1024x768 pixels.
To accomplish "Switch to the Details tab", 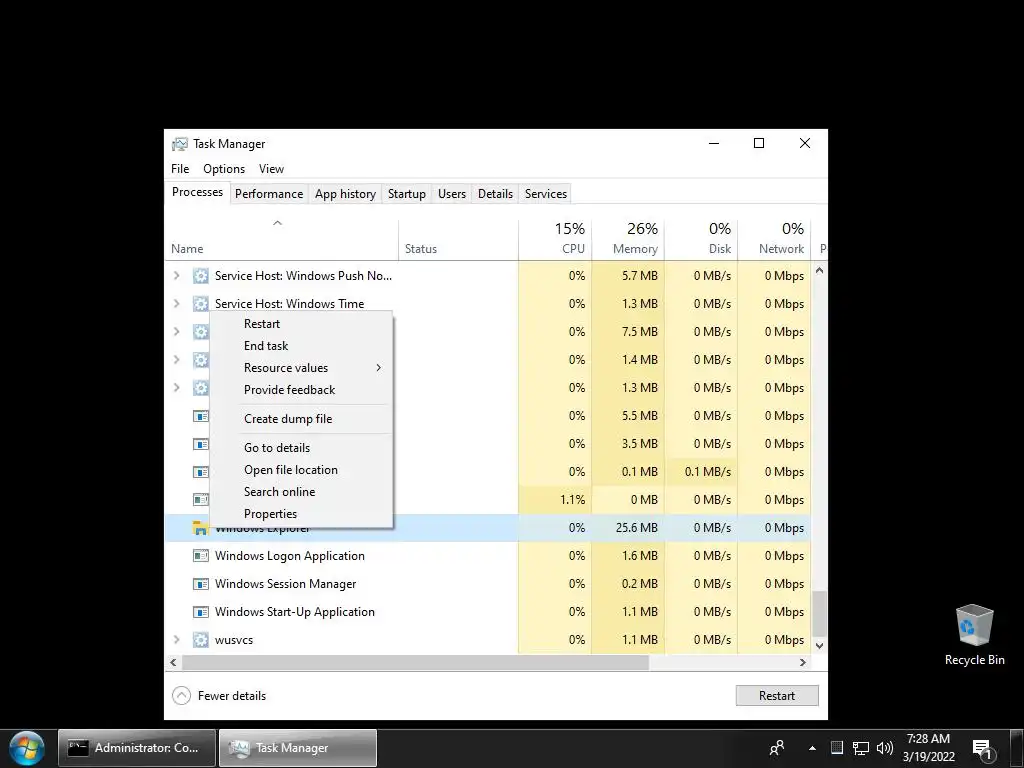I will coord(495,194).
